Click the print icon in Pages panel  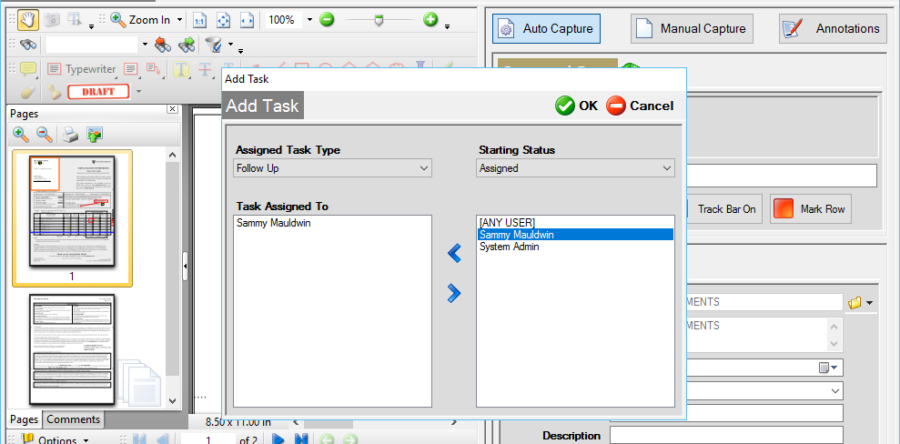72,134
